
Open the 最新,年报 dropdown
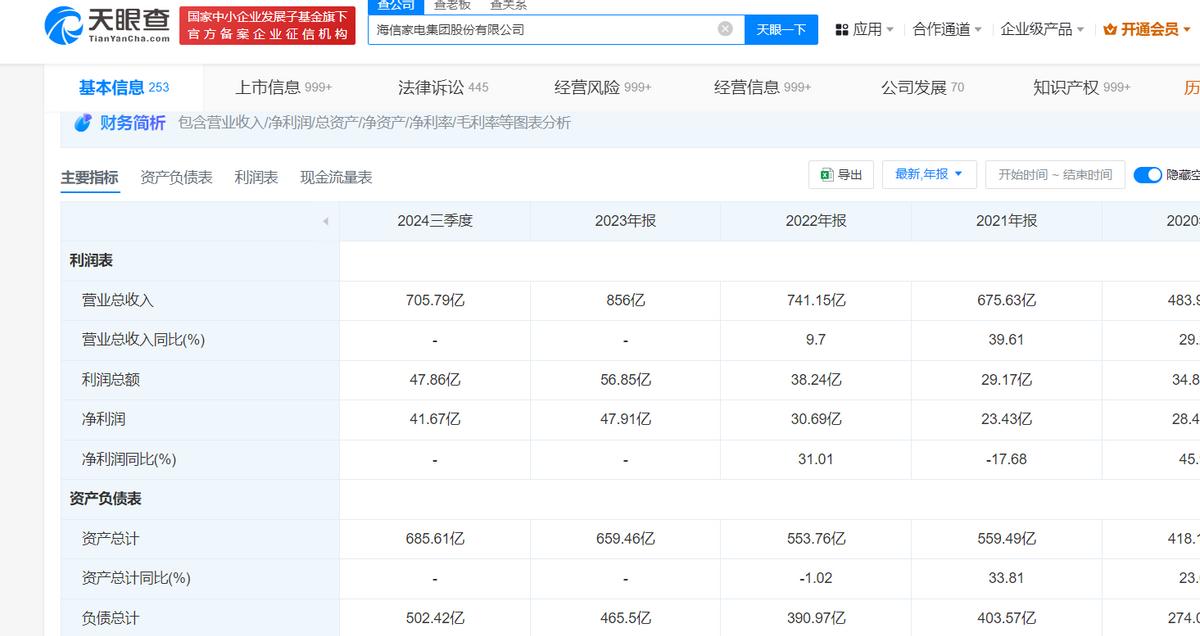pyautogui.click(x=929, y=174)
